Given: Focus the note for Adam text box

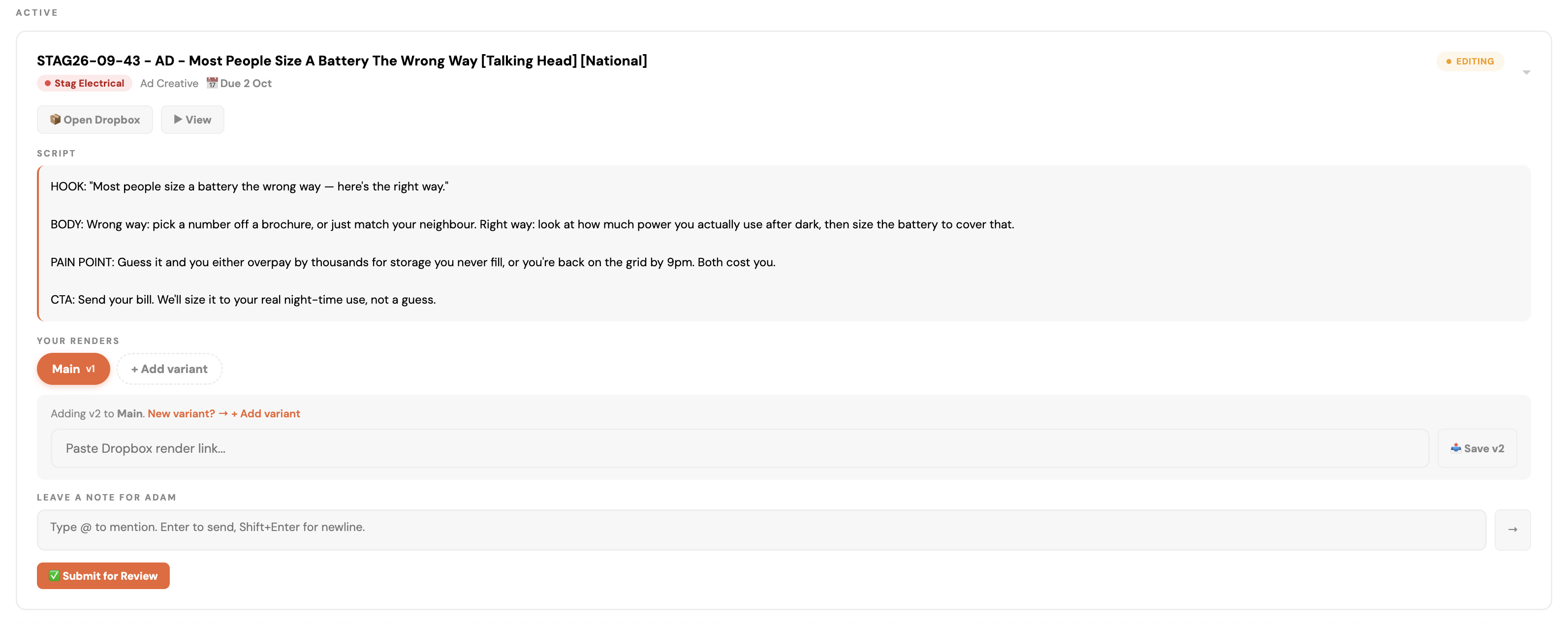Looking at the screenshot, I should (x=761, y=530).
